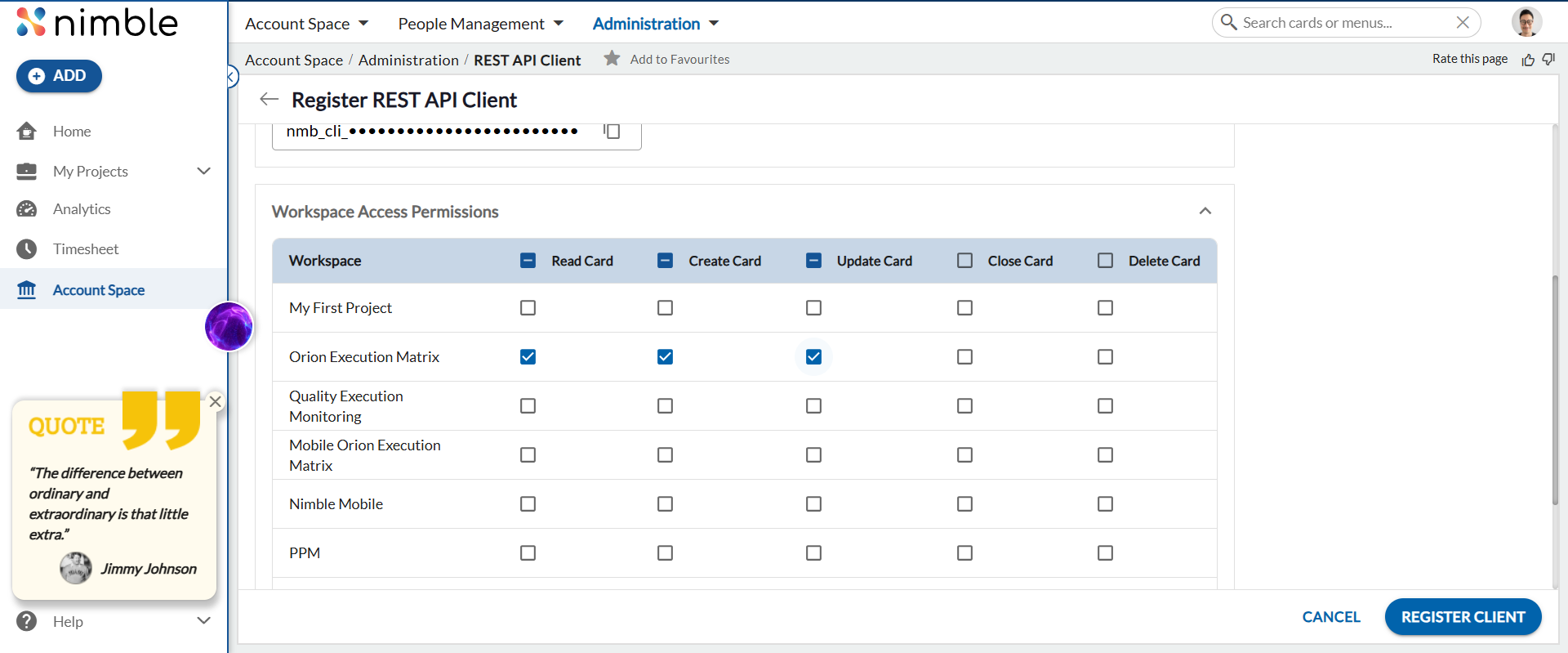Click the vertical scrollbar of the form
The image size is (1568, 653).
[x=1555, y=391]
